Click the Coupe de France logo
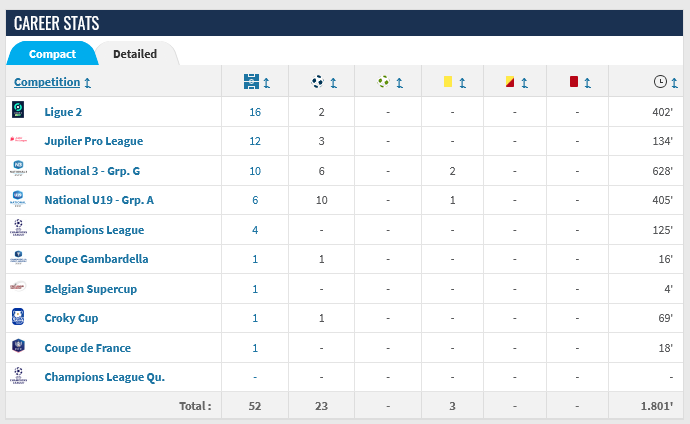 18,347
